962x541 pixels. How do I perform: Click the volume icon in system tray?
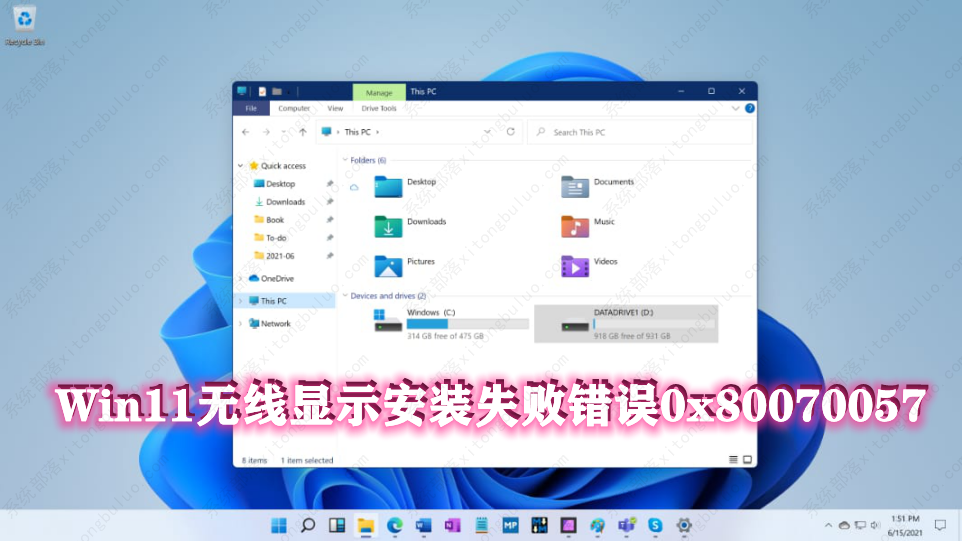pos(875,525)
